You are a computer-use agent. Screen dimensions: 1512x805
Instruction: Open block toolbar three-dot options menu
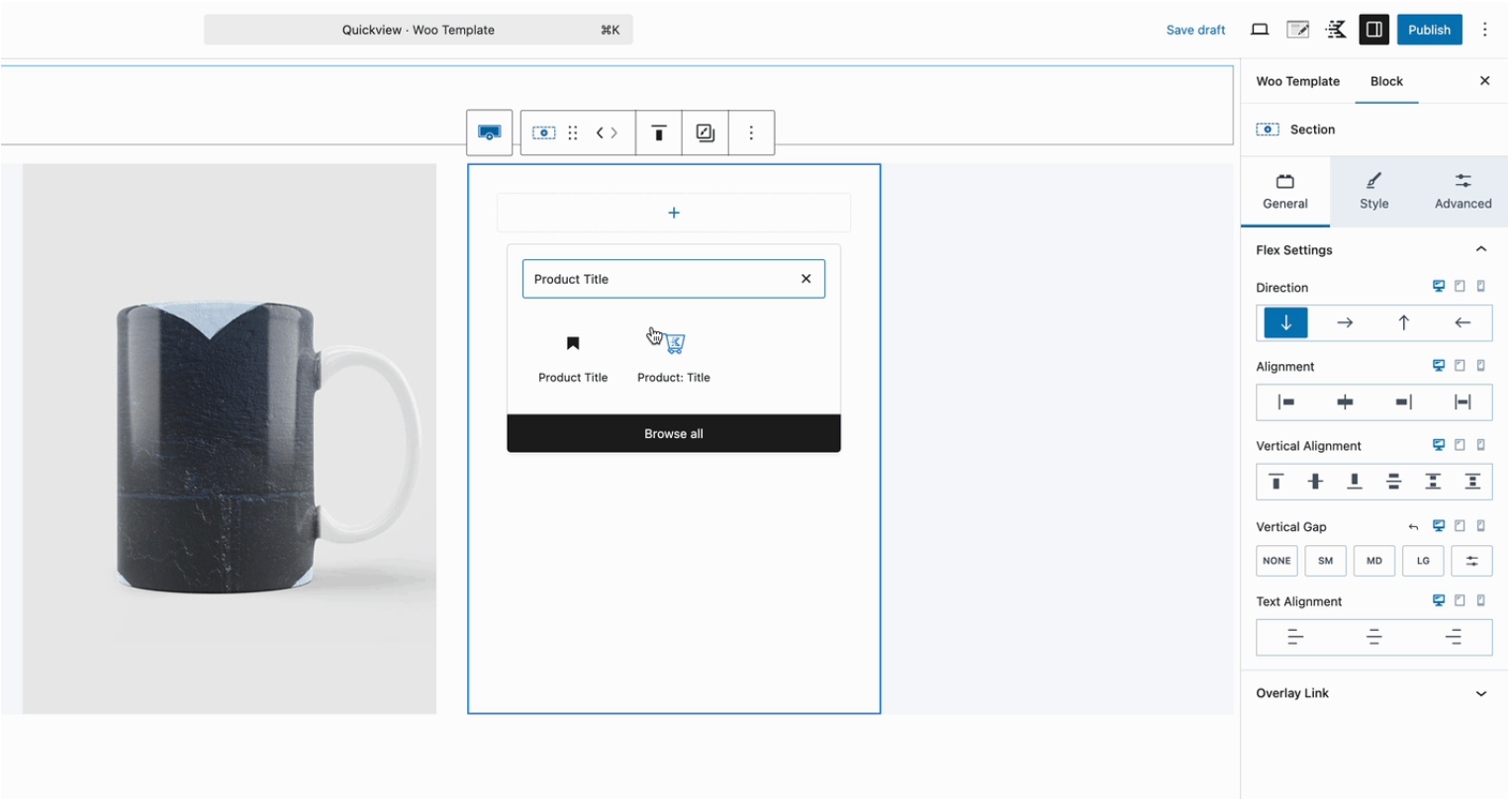751,133
